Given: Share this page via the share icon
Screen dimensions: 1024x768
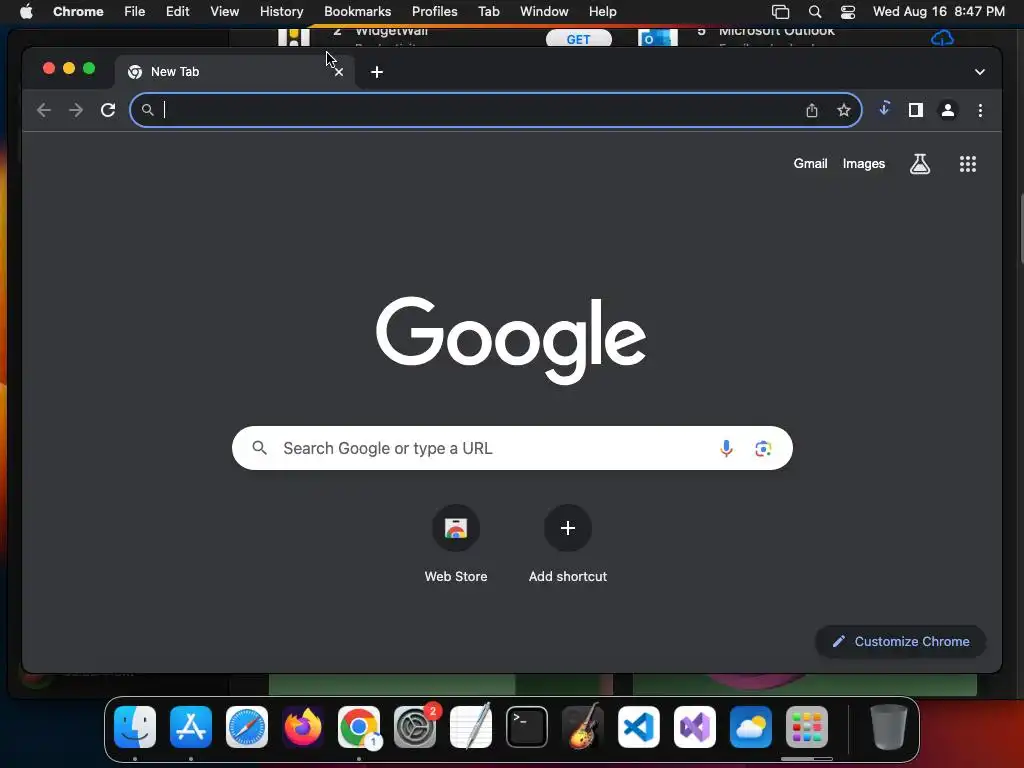Looking at the screenshot, I should (x=812, y=110).
